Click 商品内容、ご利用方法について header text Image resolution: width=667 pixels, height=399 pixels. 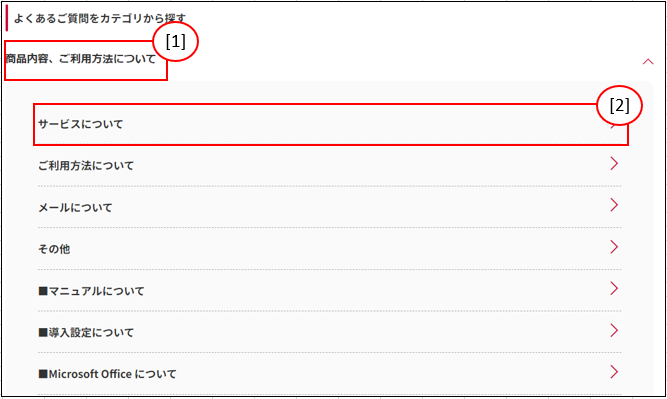click(81, 59)
